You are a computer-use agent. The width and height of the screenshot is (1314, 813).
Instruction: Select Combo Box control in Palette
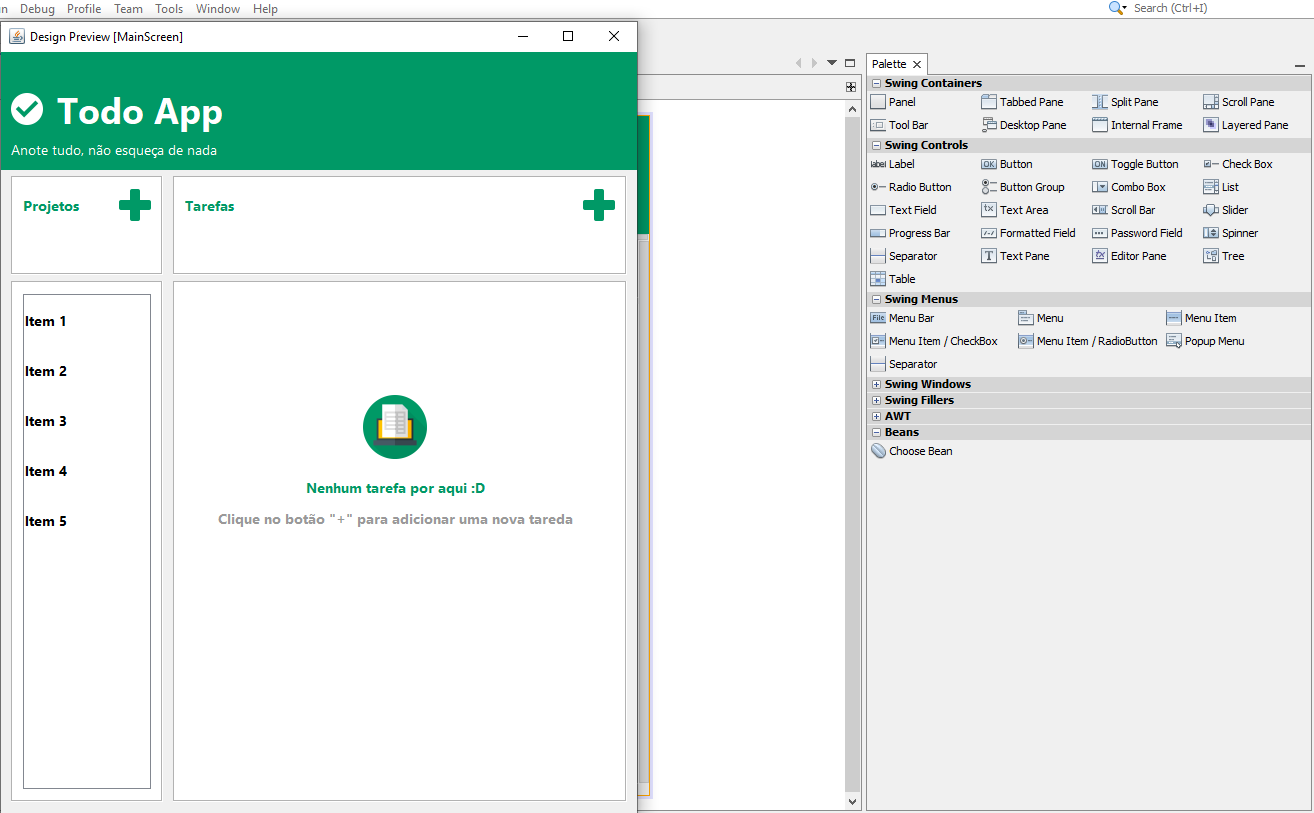[x=1129, y=187]
